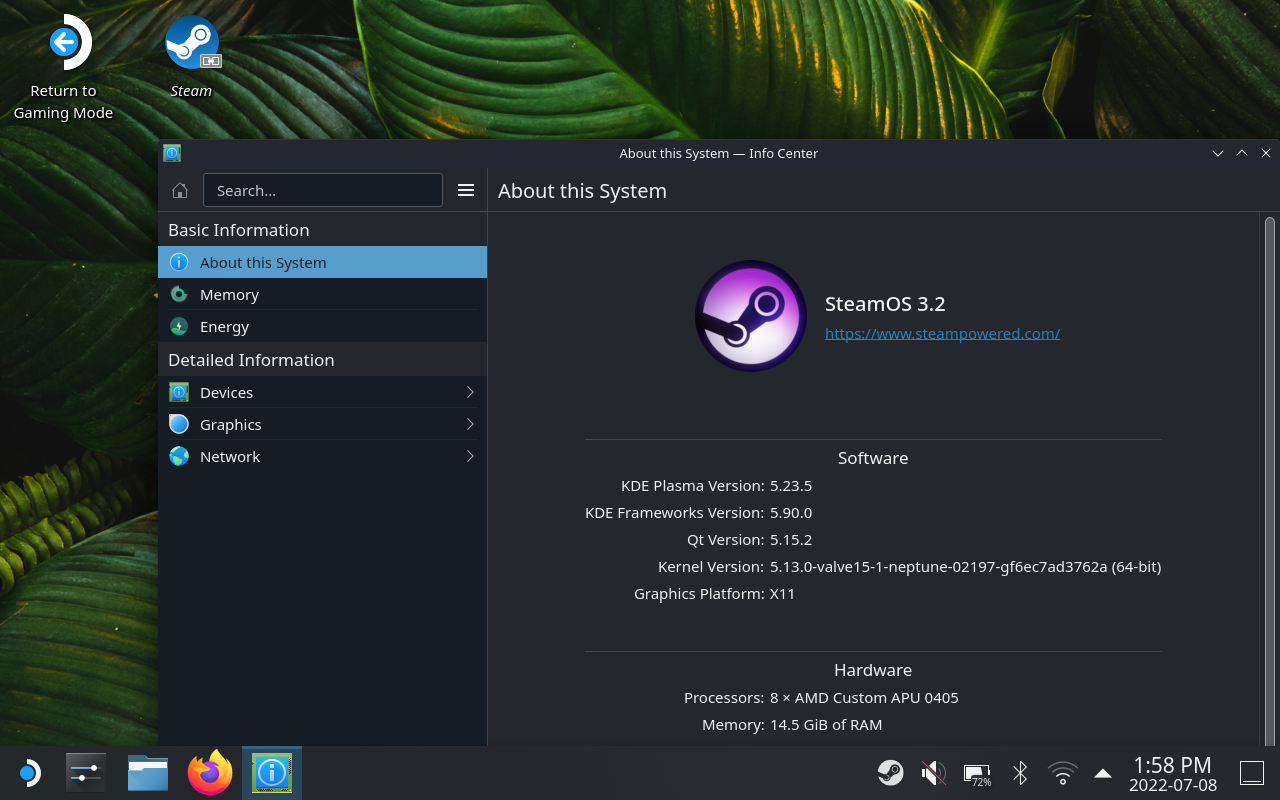Open the Wi-Fi network tray icon

click(x=1062, y=773)
